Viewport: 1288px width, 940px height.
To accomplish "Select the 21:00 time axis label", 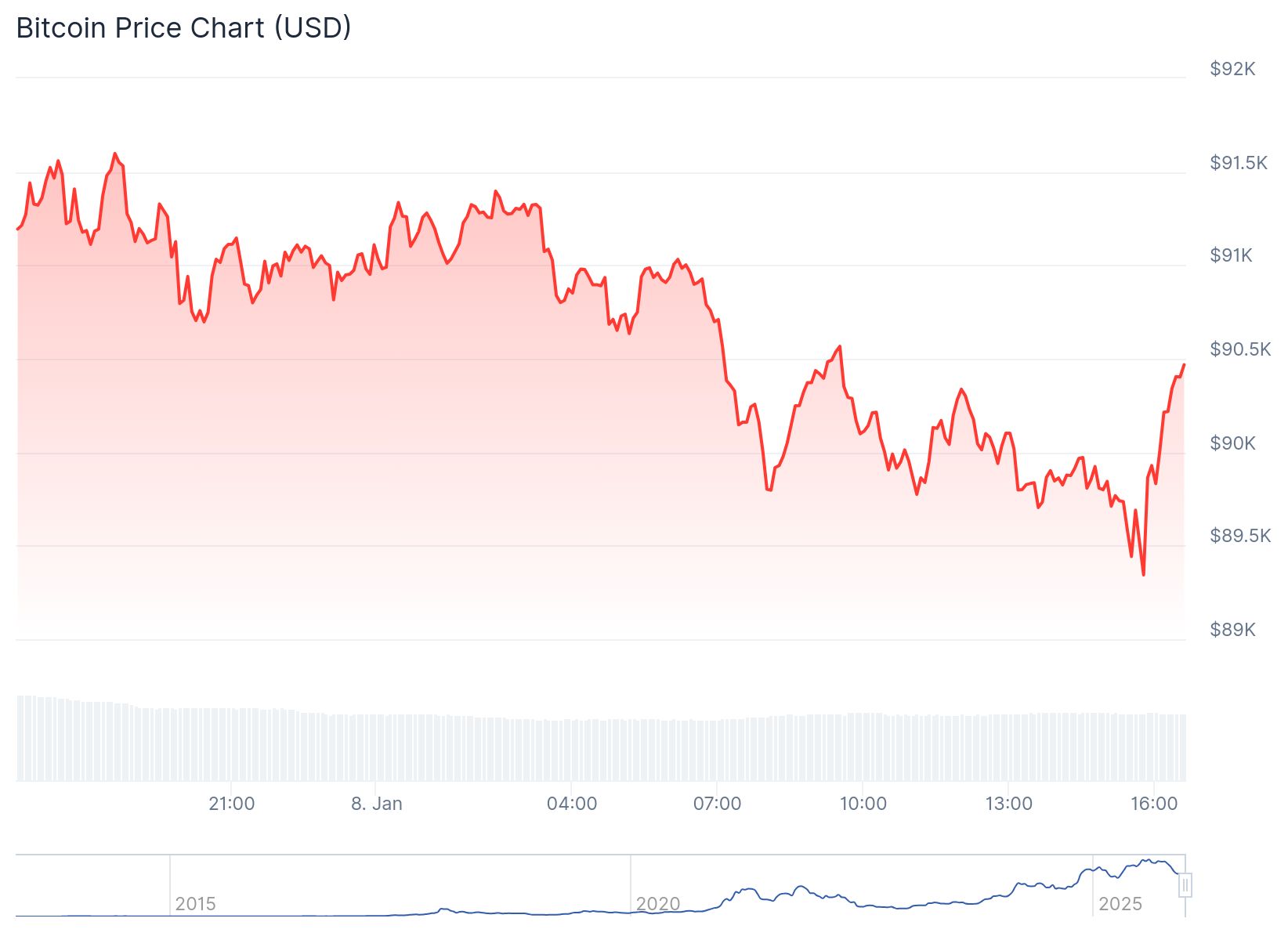I will (x=231, y=804).
